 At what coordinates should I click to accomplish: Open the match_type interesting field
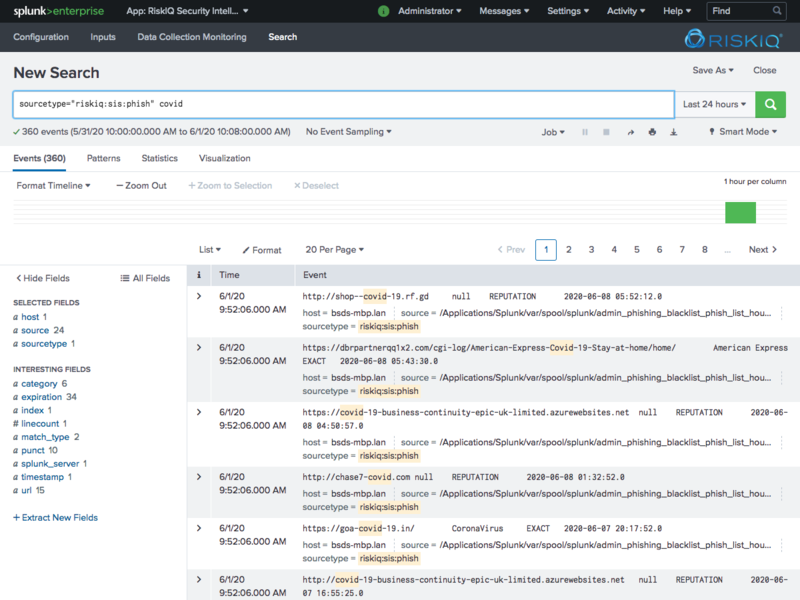coord(46,437)
